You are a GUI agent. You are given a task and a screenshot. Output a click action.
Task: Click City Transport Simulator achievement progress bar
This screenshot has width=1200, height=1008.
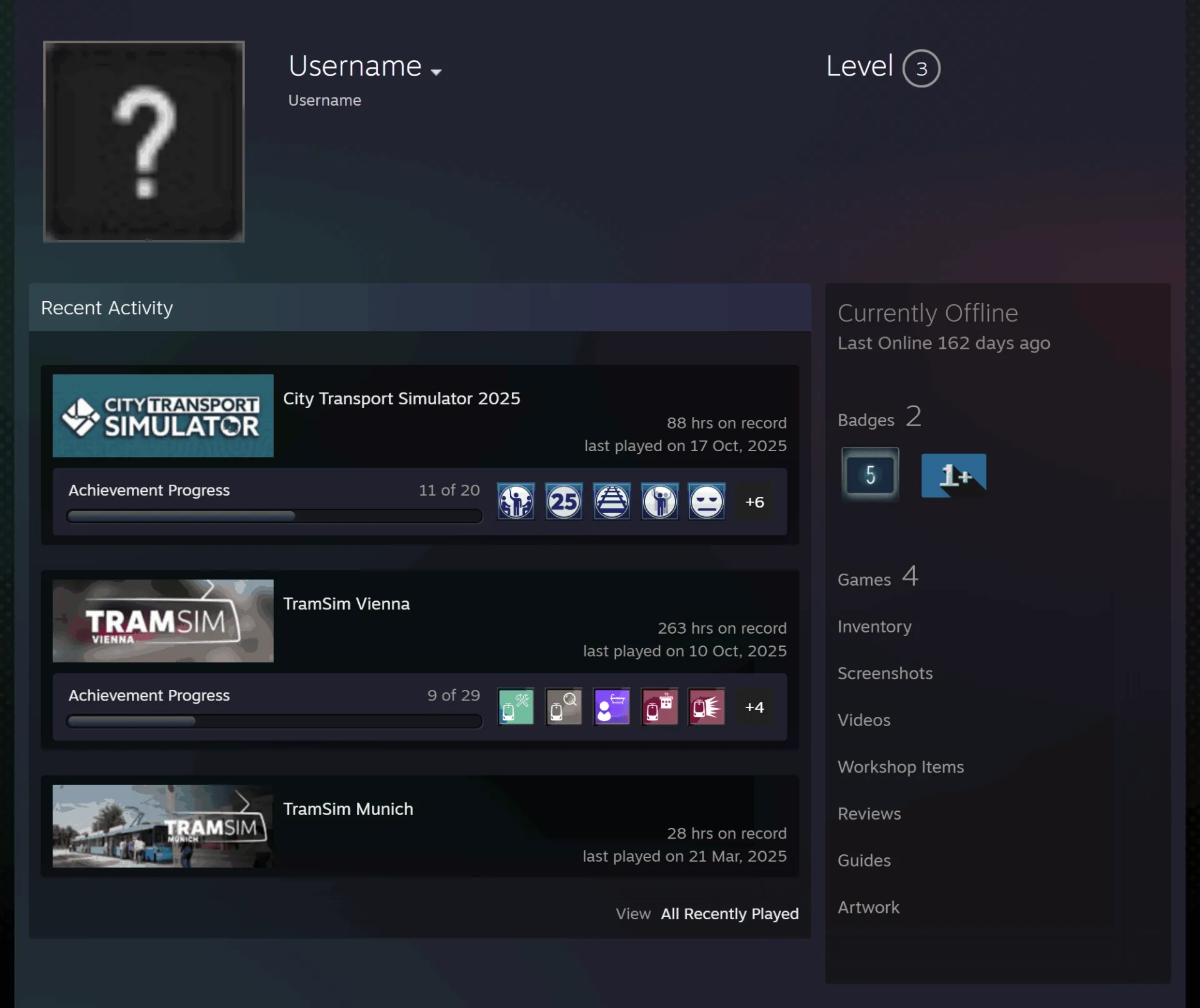point(274,516)
